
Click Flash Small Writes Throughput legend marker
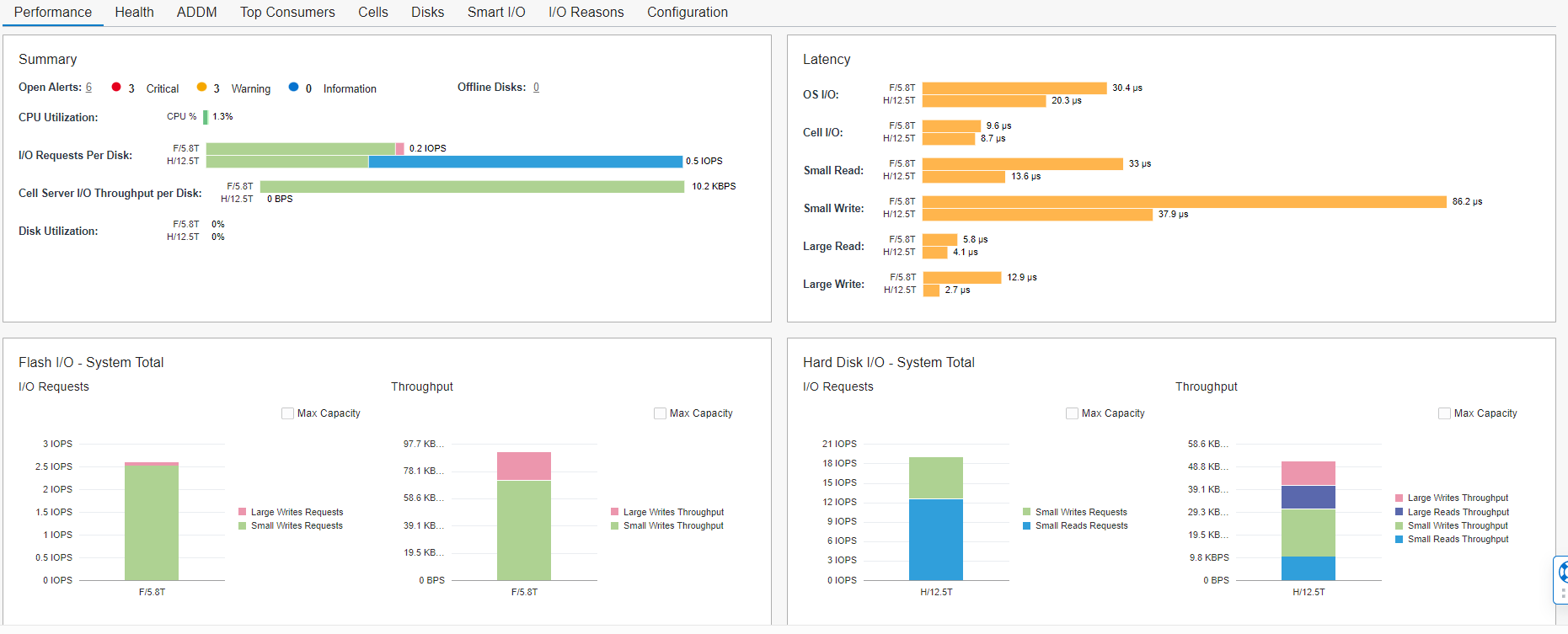[x=615, y=526]
